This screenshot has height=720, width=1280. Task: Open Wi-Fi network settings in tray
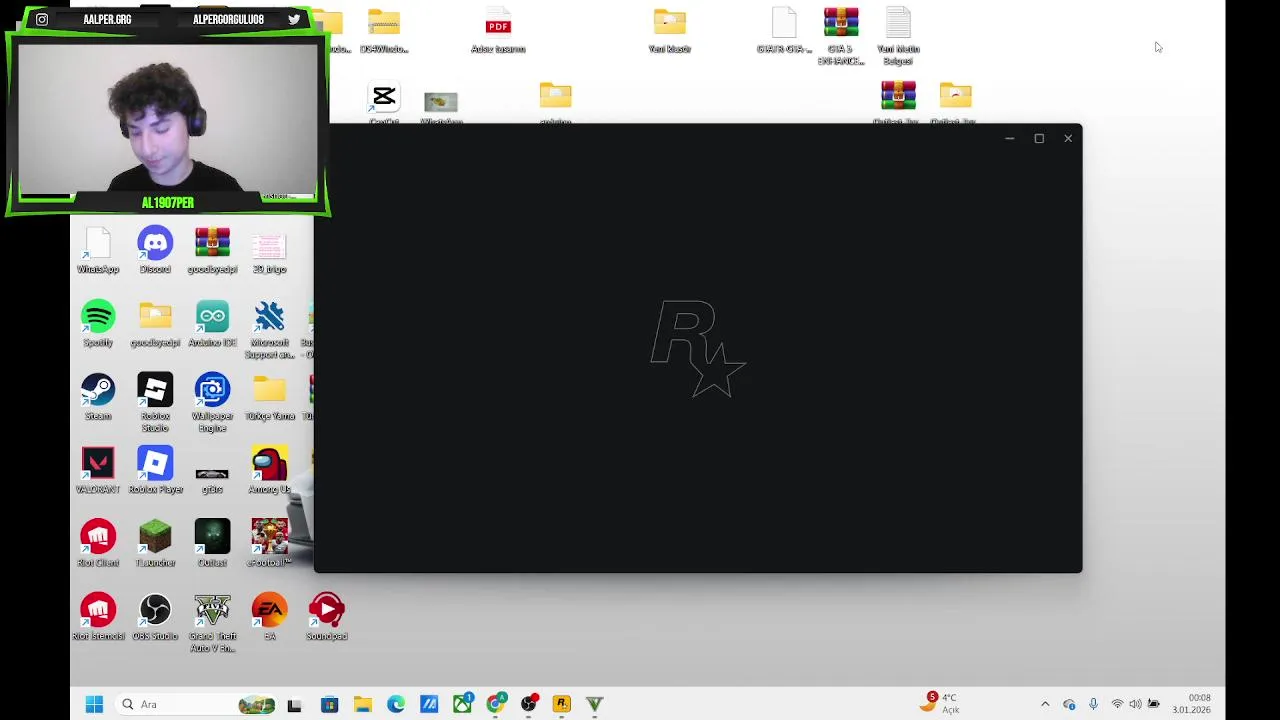tap(1117, 704)
